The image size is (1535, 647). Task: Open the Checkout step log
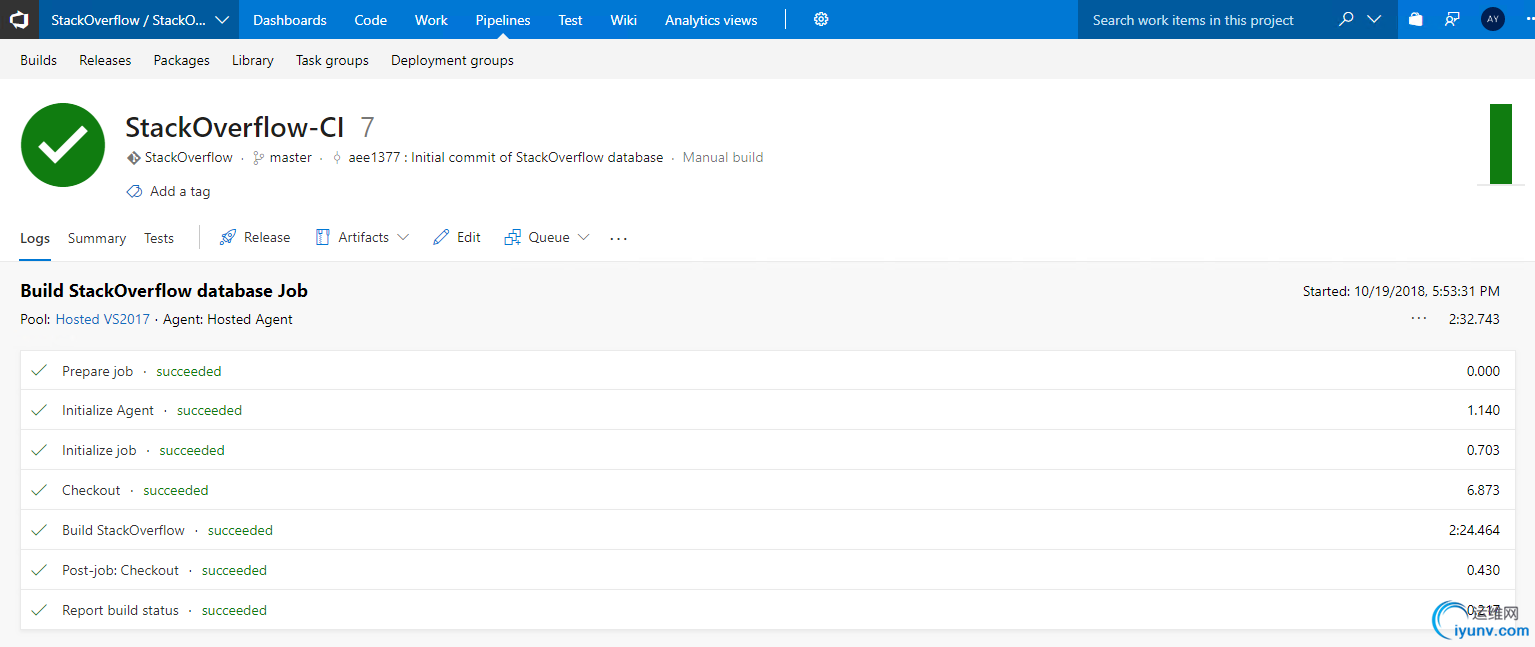coord(768,491)
